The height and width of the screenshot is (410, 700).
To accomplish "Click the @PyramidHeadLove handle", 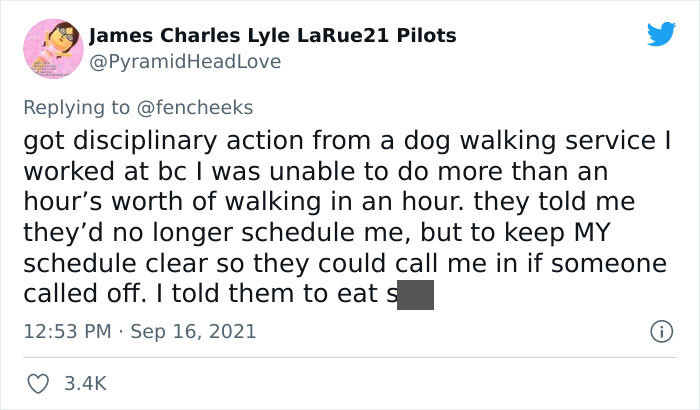I will click(x=185, y=62).
